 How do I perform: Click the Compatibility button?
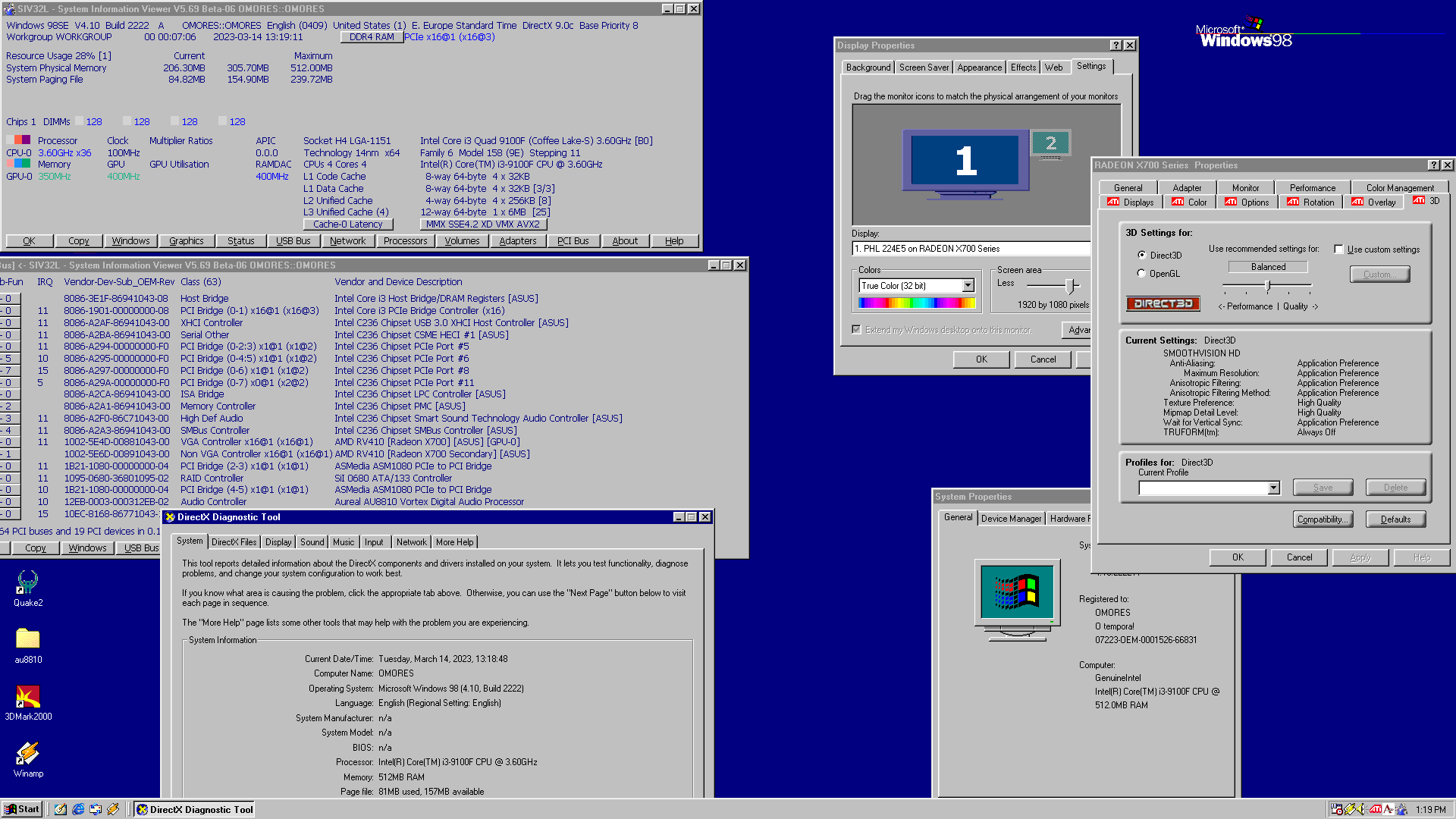(1323, 519)
